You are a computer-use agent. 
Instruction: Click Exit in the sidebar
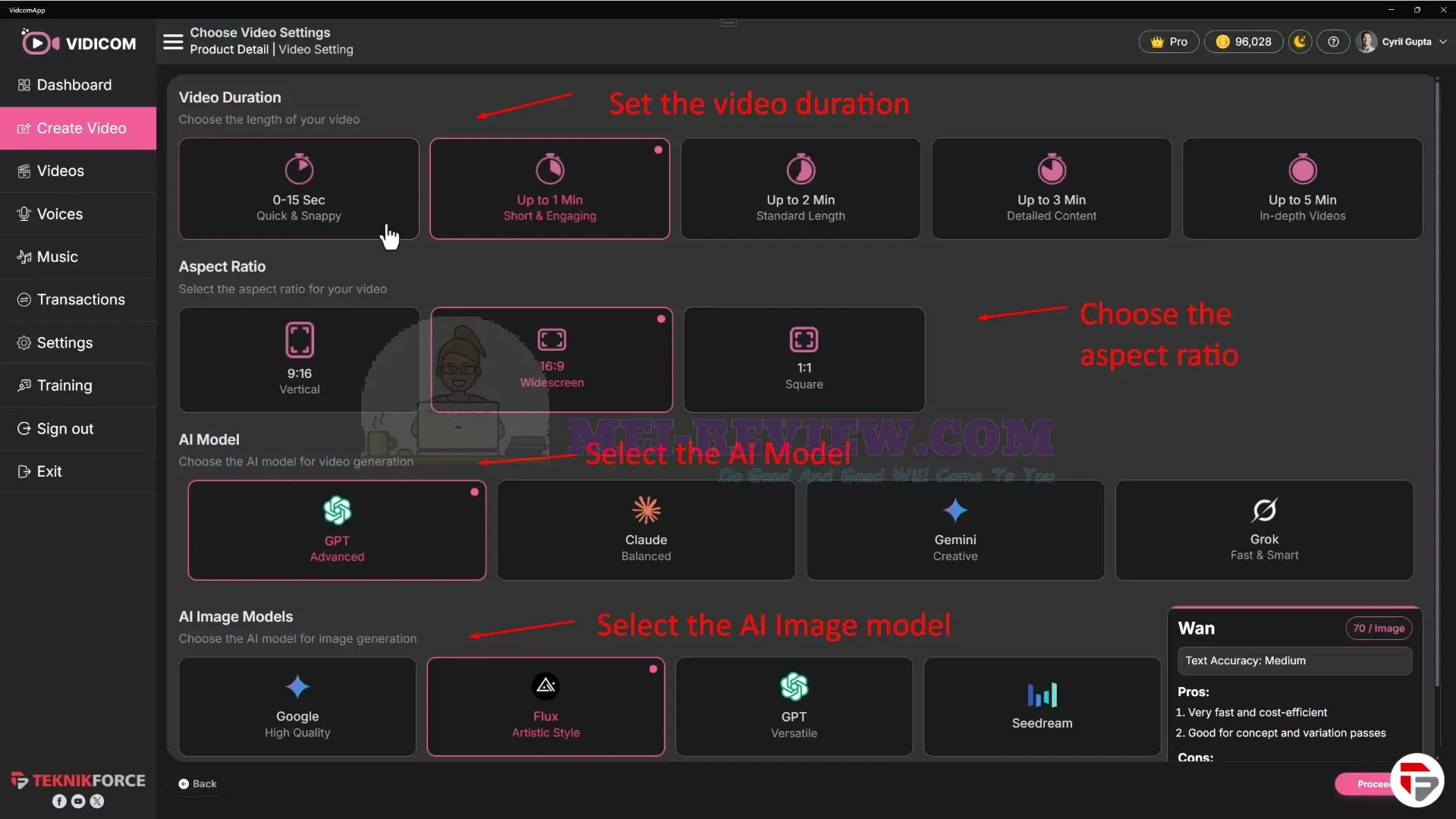click(x=78, y=471)
